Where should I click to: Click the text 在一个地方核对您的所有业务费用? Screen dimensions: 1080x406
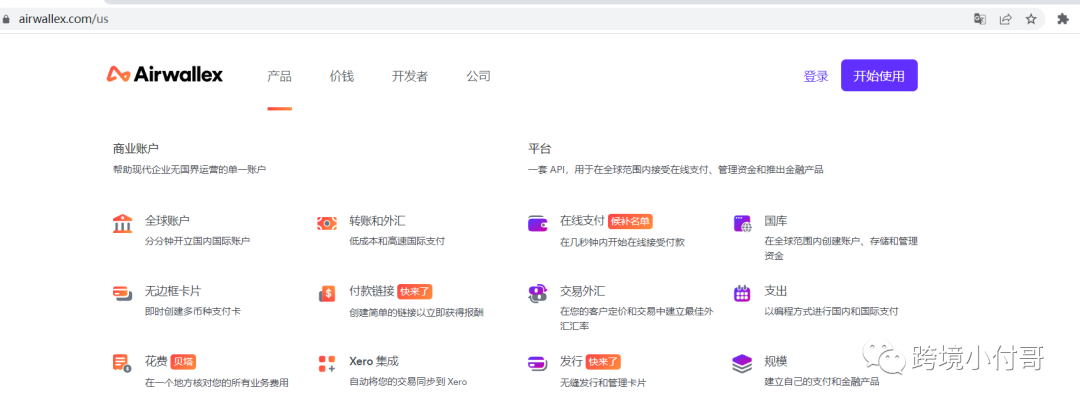[216, 383]
